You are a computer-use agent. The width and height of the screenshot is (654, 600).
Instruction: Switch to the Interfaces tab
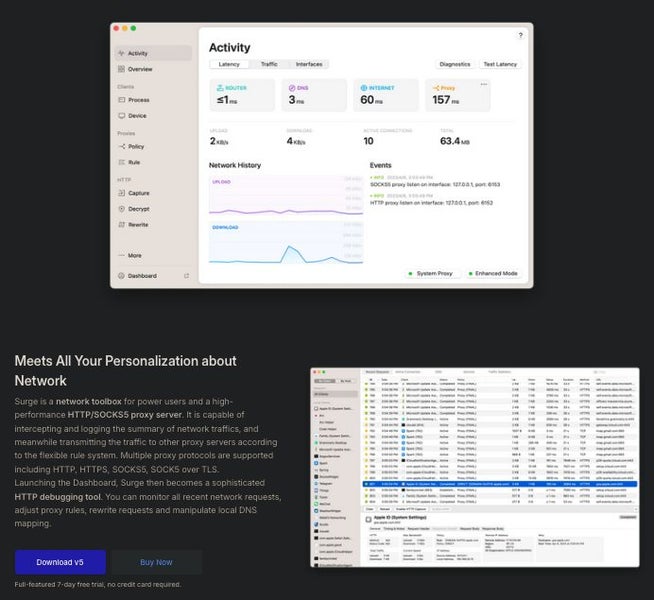click(309, 64)
